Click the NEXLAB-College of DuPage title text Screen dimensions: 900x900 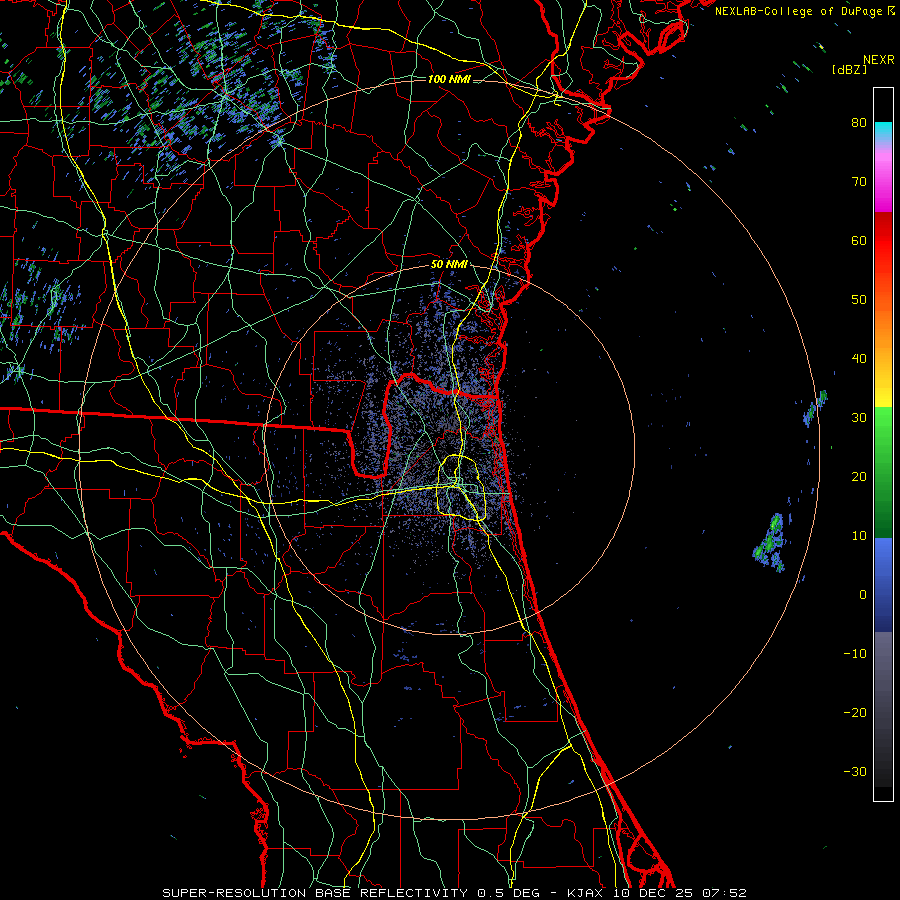[800, 11]
